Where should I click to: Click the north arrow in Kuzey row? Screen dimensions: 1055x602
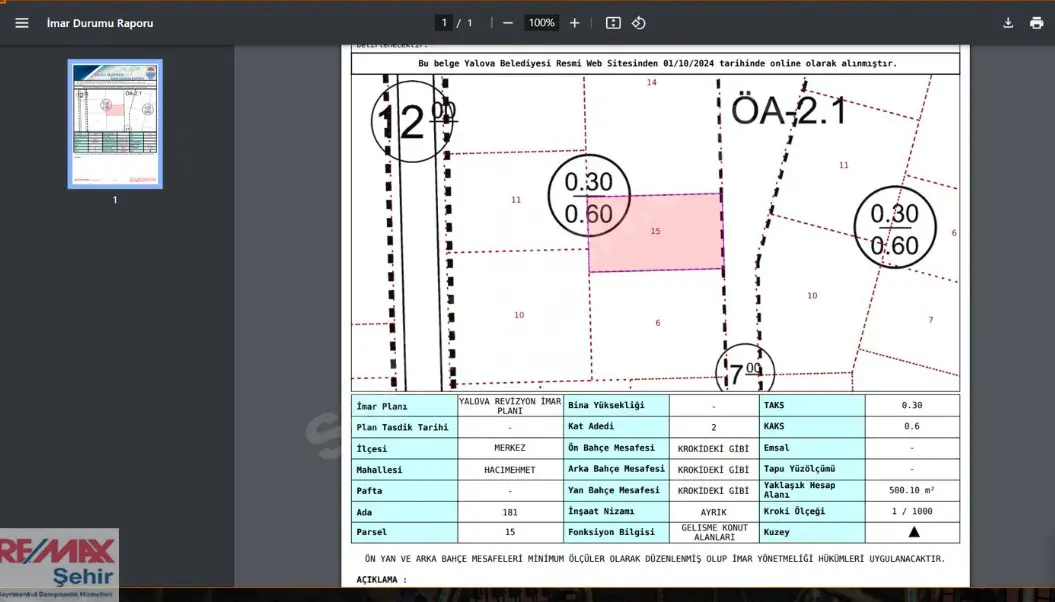click(914, 532)
